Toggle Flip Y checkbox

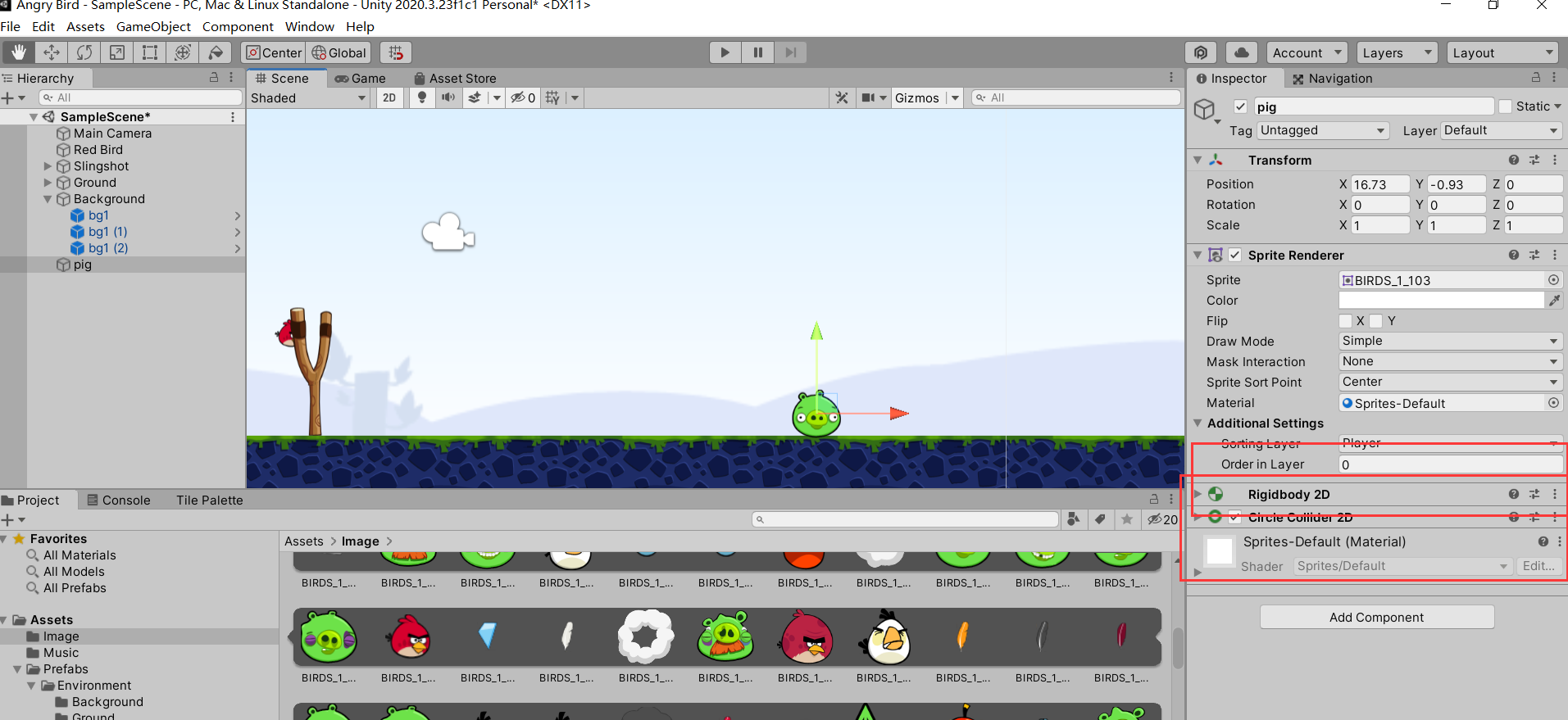[x=1375, y=320]
